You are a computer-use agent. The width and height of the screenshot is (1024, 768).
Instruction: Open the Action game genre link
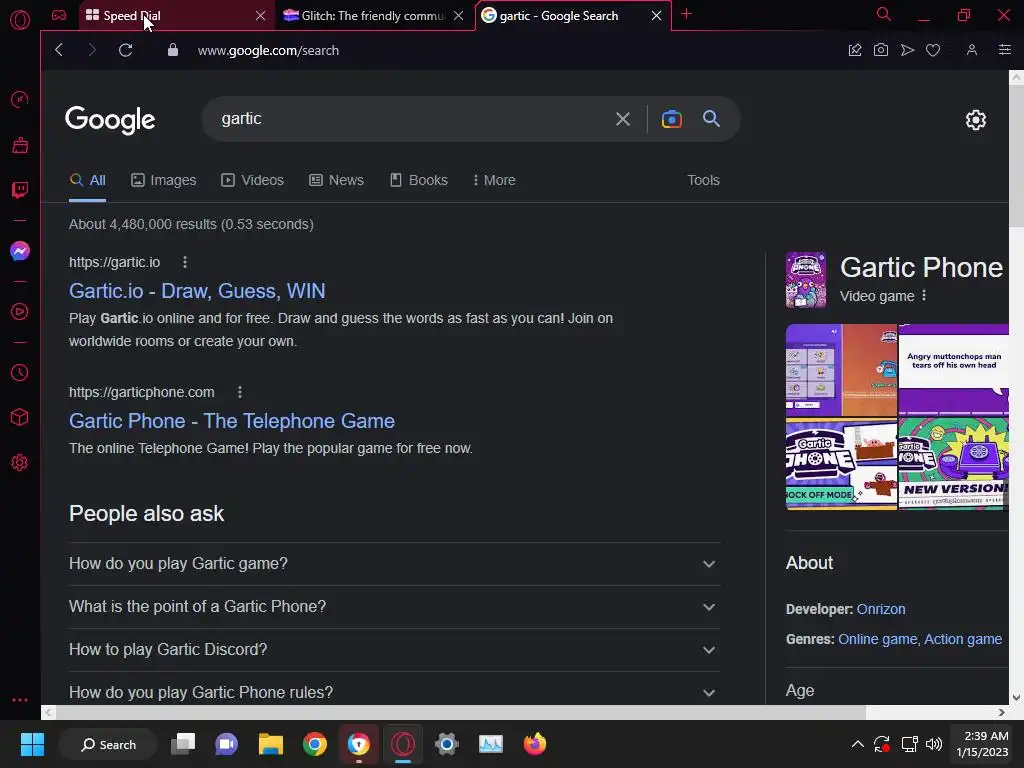pos(963,639)
